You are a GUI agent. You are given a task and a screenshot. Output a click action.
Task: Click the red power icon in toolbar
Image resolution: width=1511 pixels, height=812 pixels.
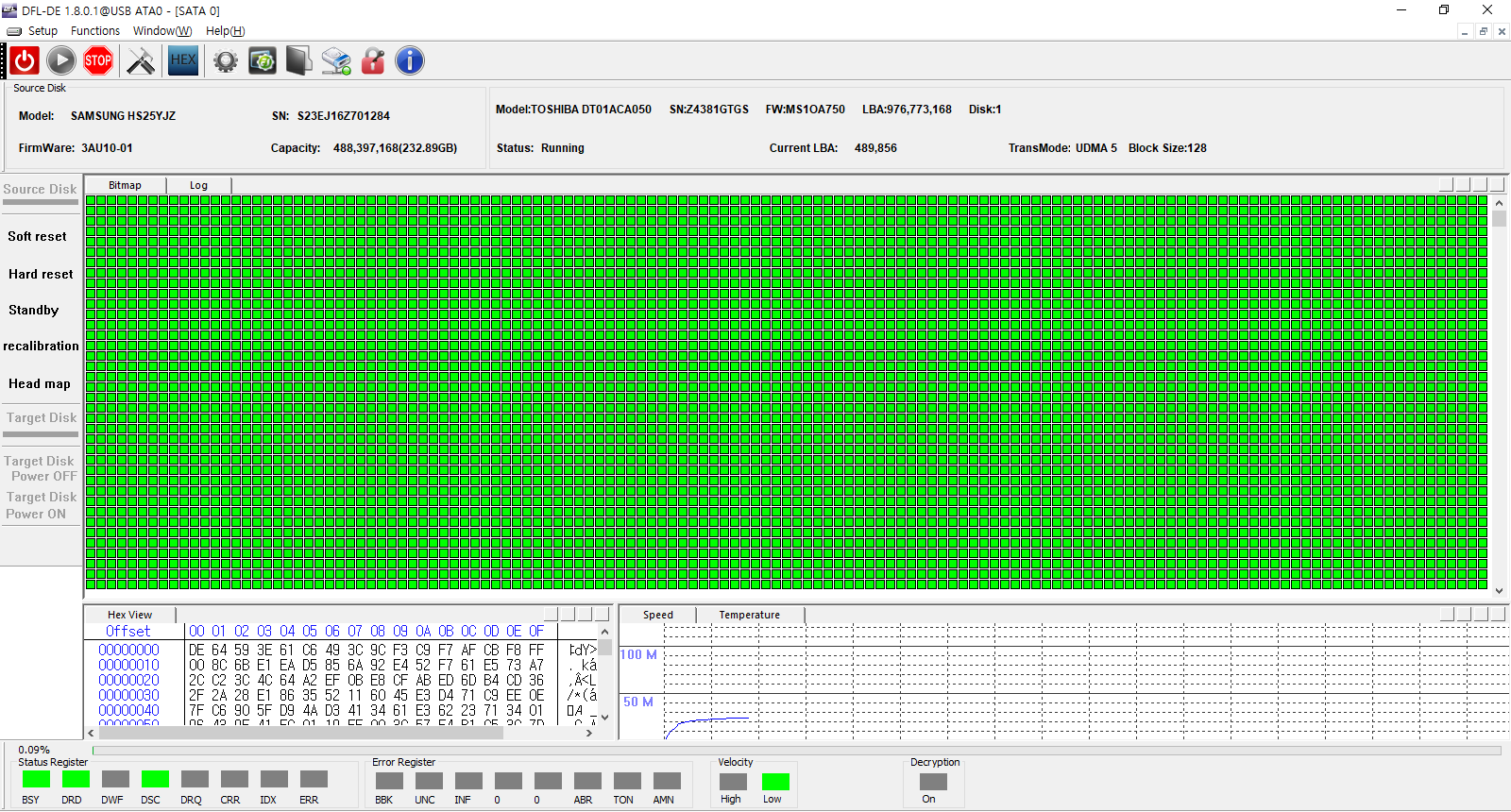click(25, 61)
